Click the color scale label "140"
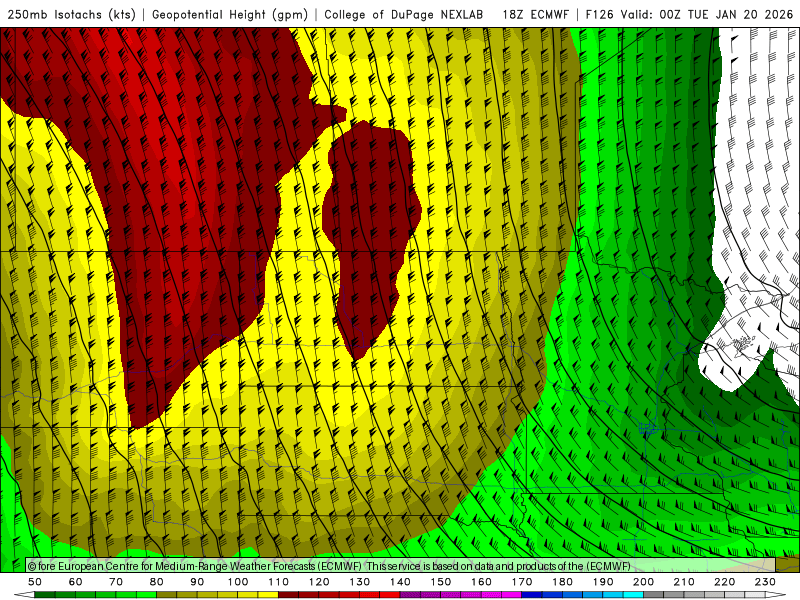This screenshot has height=600, width=800. point(400,582)
